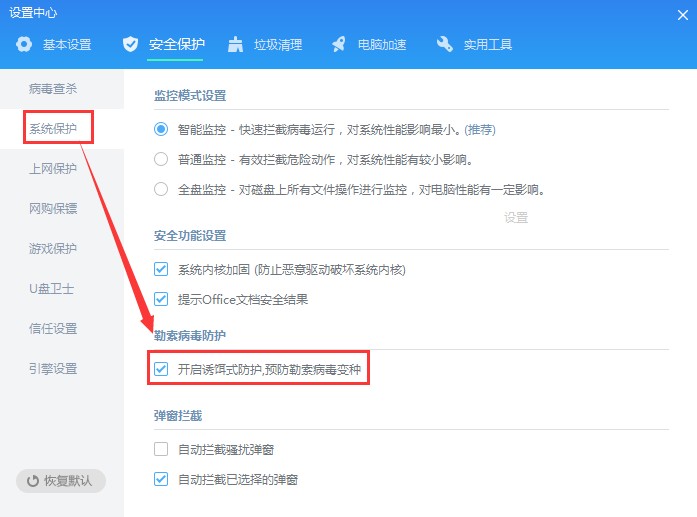
Task: Click the broom icon beside 垃圾清理
Action: click(235, 44)
